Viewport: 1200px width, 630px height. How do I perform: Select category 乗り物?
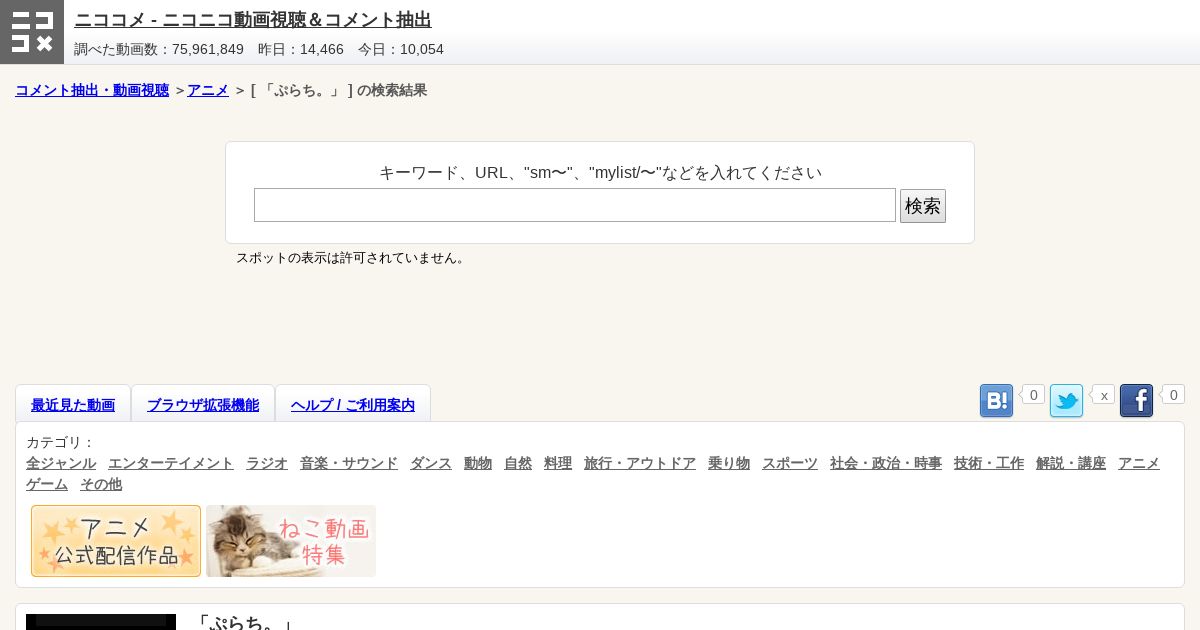(729, 463)
